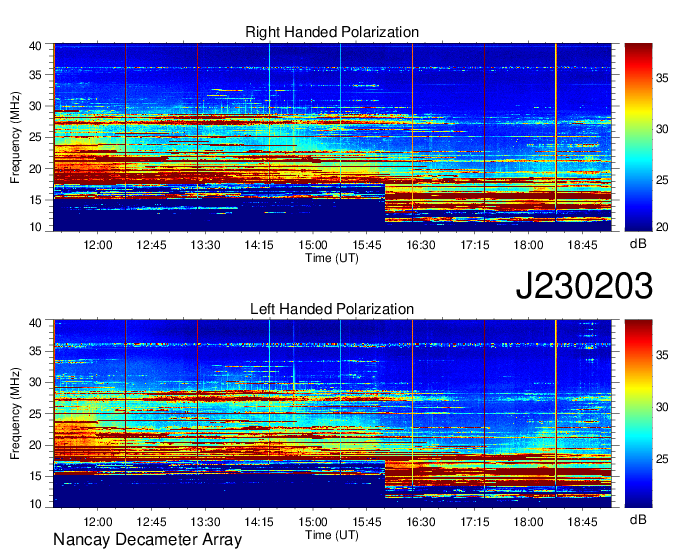Click the 25 dB mark on upper colorbar
Viewport: 680px width, 552px height.
[x=662, y=180]
